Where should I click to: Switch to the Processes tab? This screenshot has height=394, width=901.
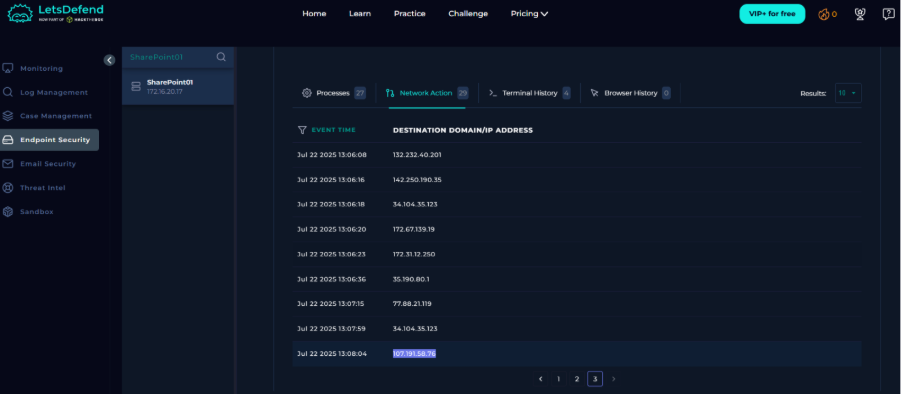click(x=334, y=93)
